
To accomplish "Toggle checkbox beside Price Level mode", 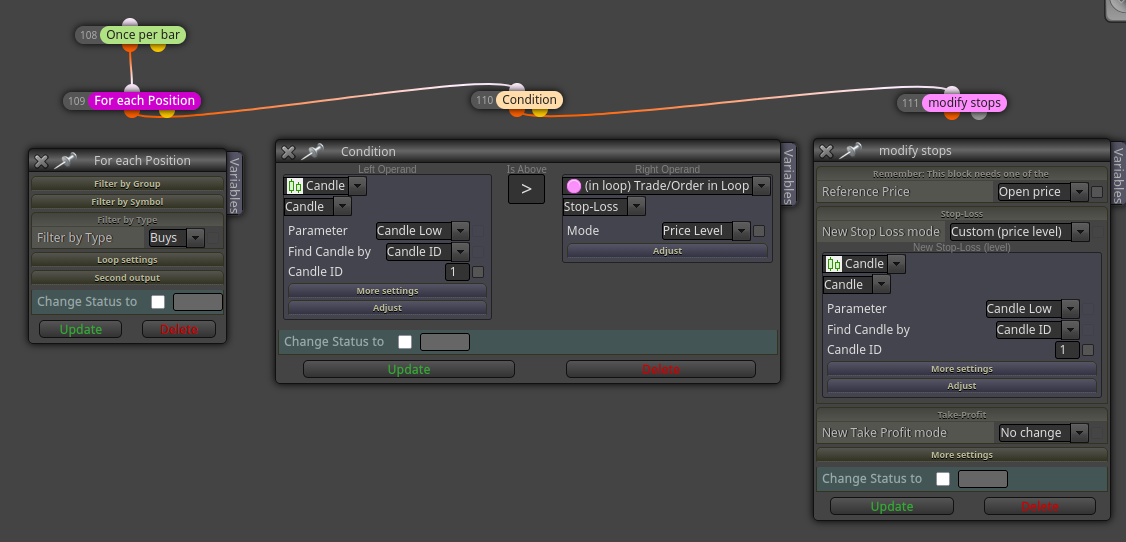I will pos(759,231).
